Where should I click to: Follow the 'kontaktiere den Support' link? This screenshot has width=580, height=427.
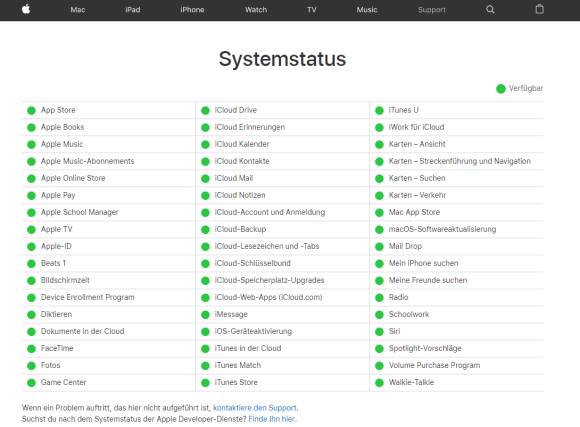pos(255,408)
